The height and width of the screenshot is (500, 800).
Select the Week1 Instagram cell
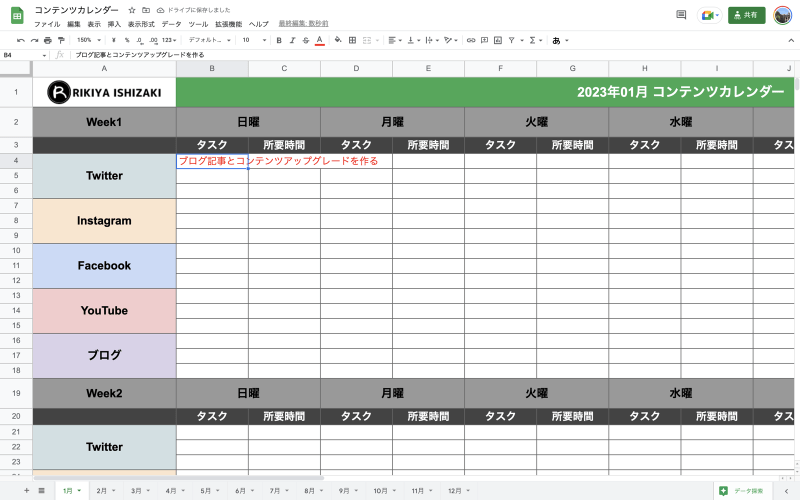(104, 221)
